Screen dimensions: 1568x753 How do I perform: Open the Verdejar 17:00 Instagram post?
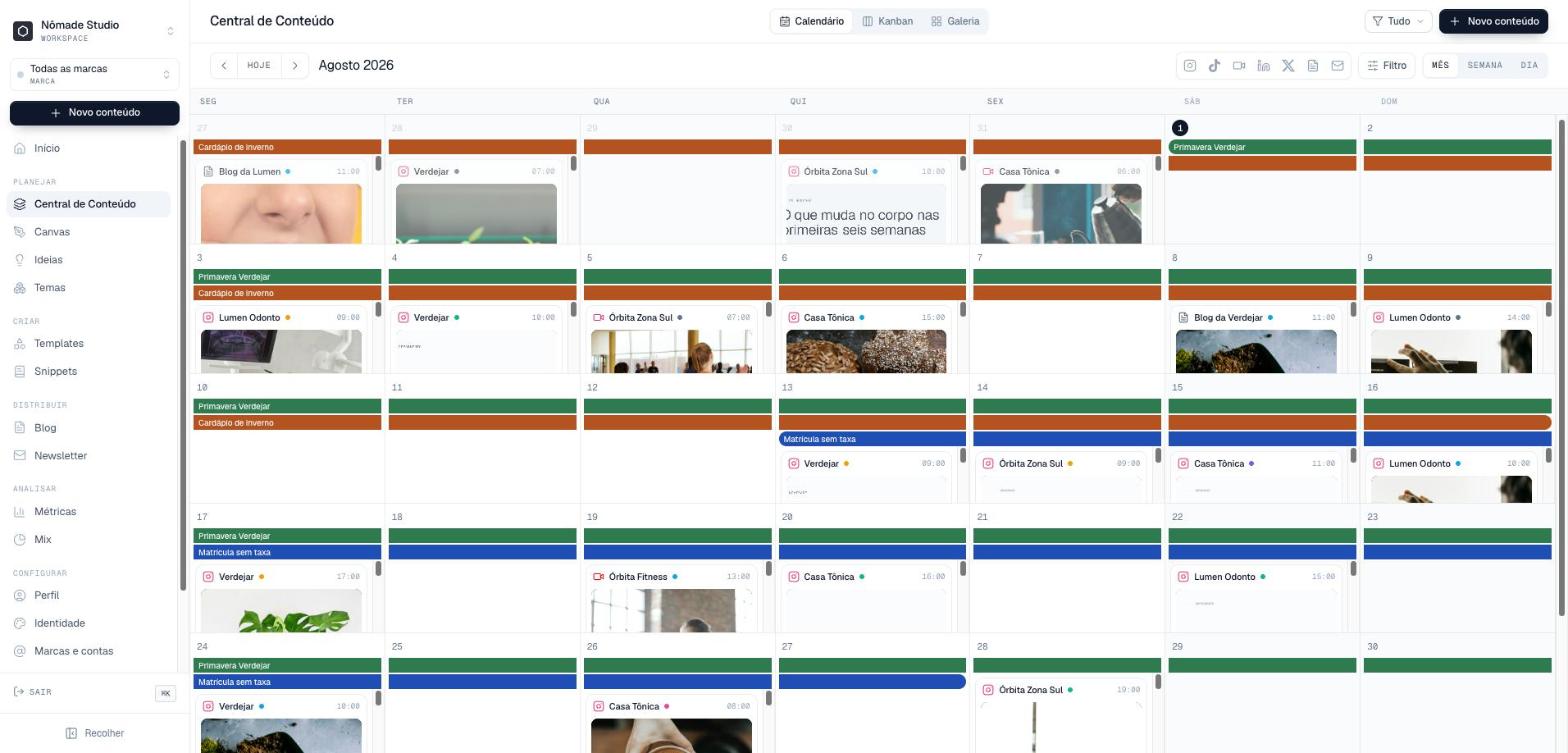pos(281,599)
